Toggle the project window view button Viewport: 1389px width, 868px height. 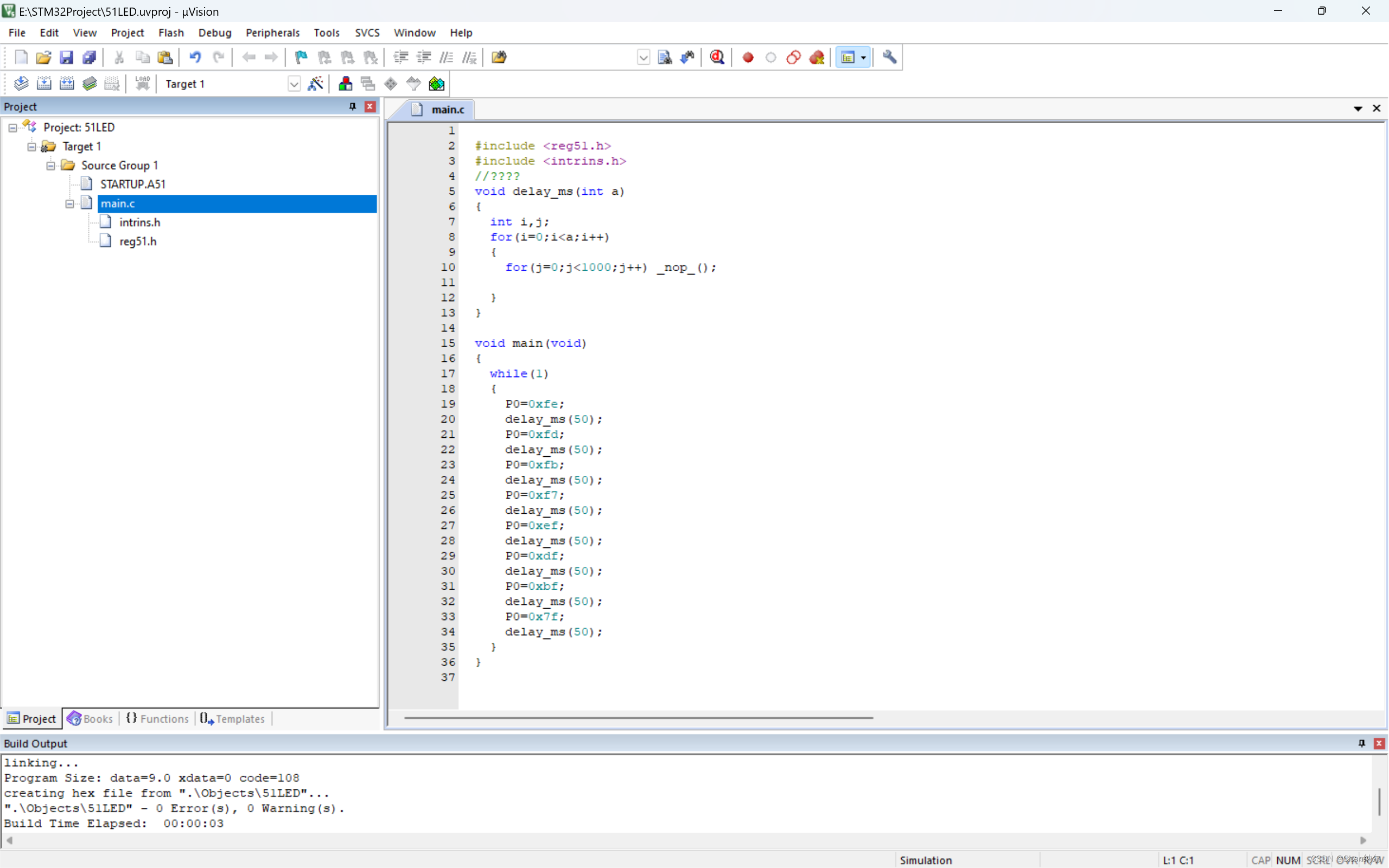(x=848, y=58)
